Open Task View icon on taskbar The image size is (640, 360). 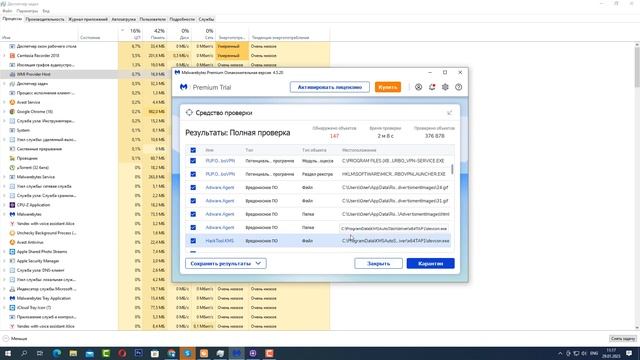click(x=40, y=353)
